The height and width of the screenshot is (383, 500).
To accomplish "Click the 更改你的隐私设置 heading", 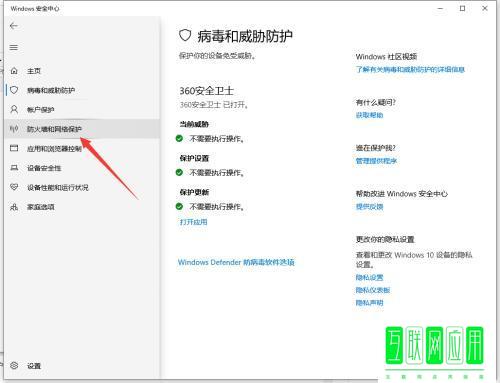I will (385, 239).
